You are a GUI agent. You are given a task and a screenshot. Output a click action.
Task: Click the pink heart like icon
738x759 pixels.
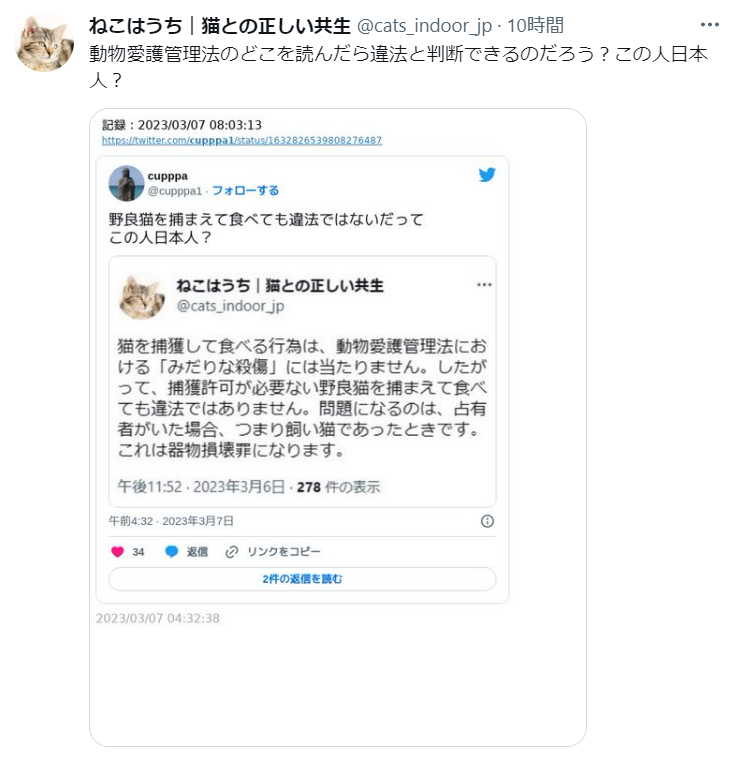click(x=118, y=551)
